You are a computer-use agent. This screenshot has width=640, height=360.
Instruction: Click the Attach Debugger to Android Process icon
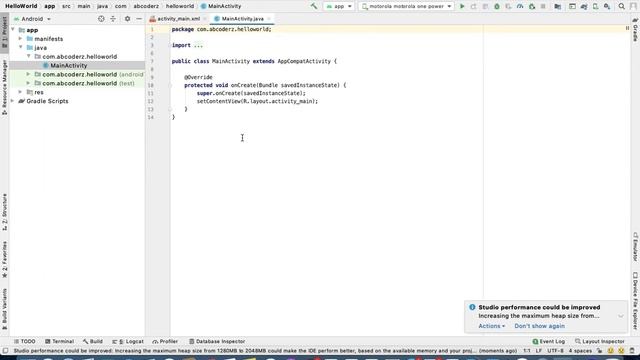532,6
